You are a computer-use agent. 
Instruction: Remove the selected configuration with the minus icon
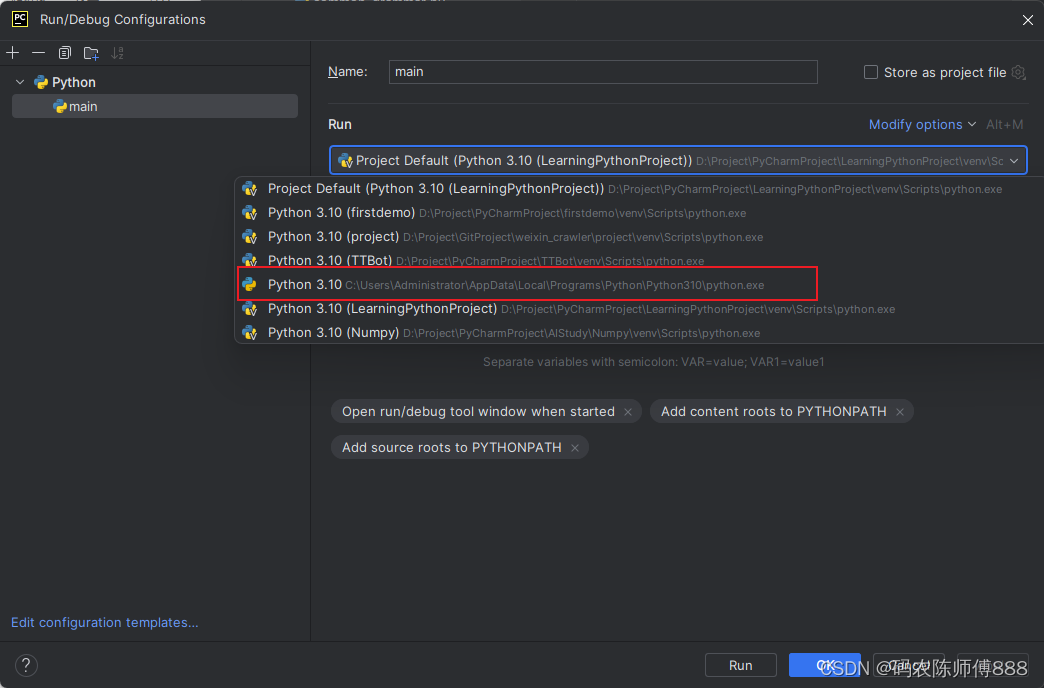click(39, 53)
